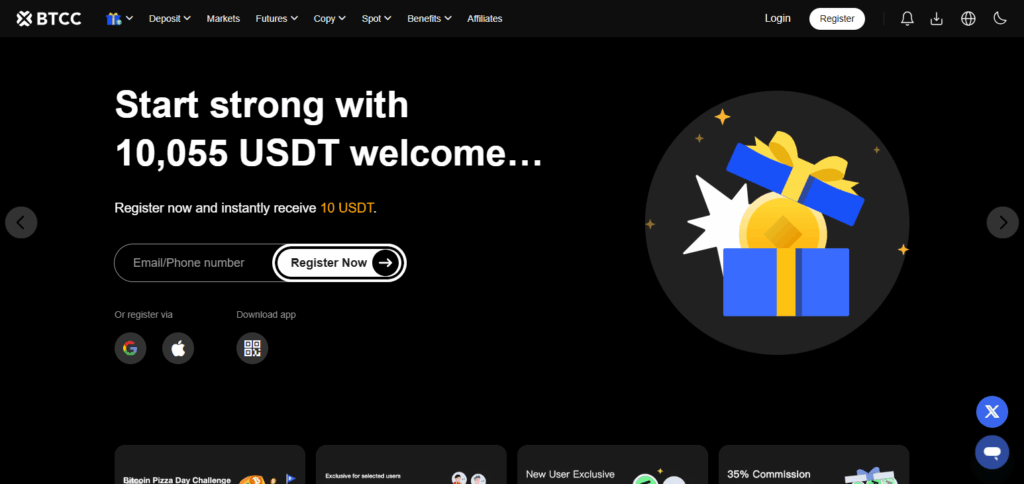Open the language globe selector
Screen dimensions: 1024x484
968,18
